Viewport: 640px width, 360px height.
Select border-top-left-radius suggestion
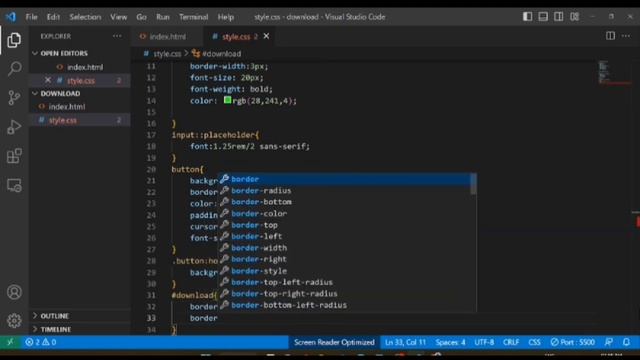tap(344, 282)
